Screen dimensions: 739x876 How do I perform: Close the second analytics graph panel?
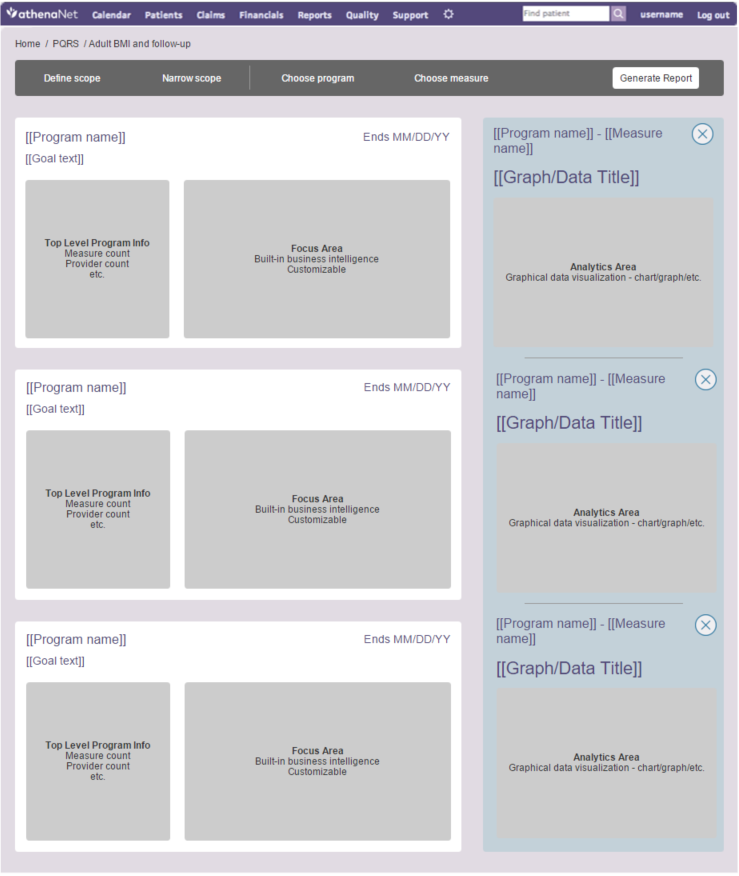[705, 379]
